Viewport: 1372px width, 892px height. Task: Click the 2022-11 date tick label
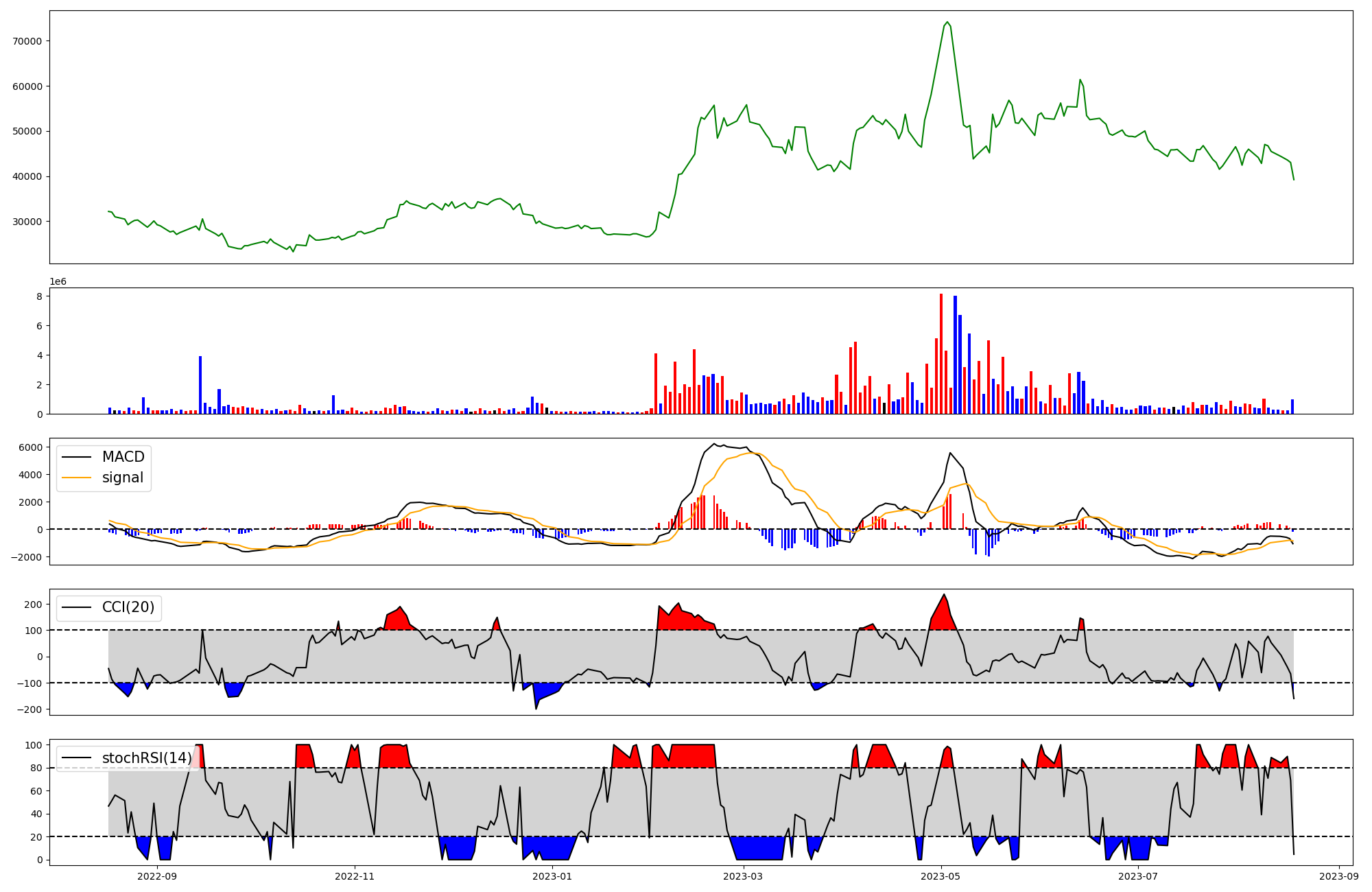pyautogui.click(x=355, y=876)
